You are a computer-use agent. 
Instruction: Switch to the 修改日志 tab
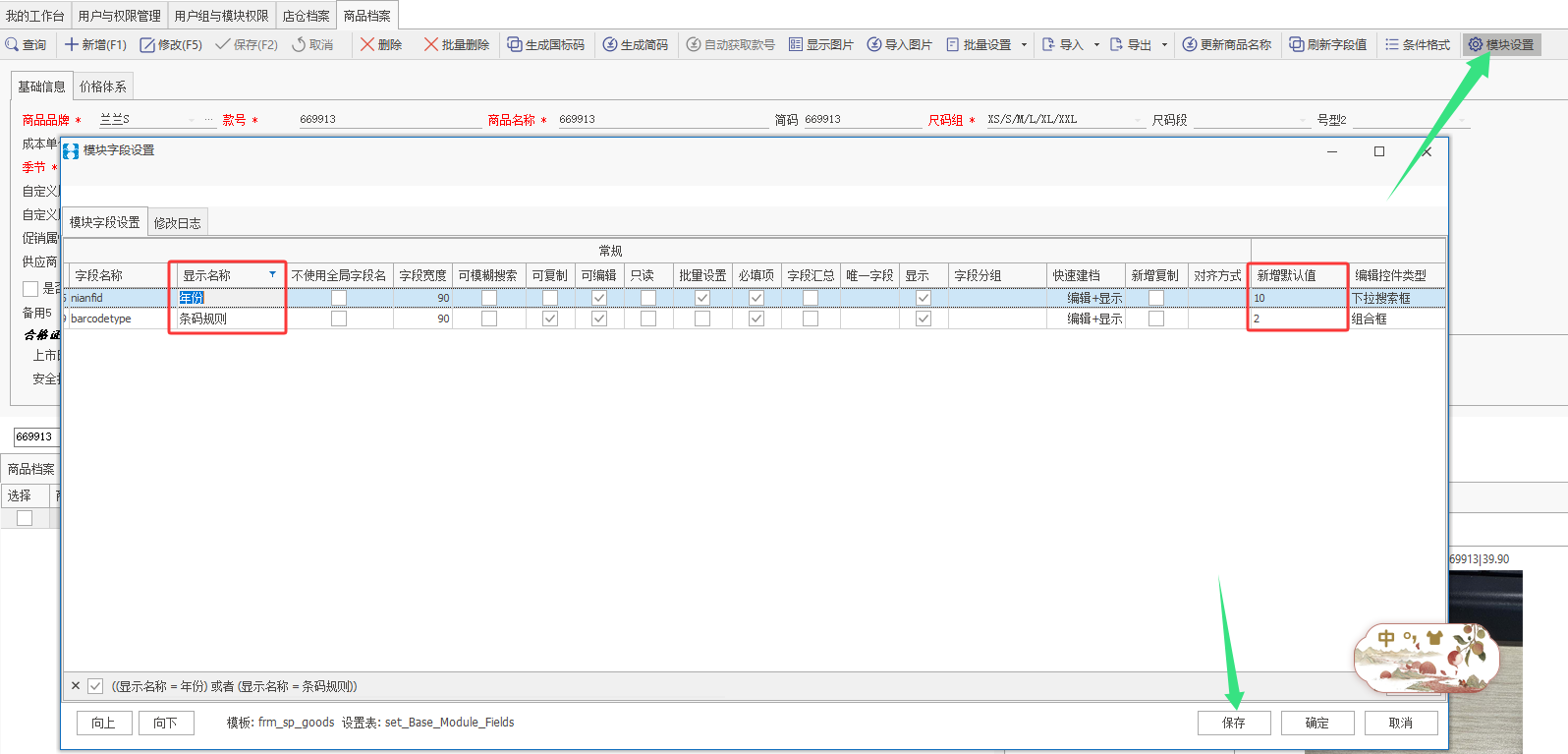(177, 223)
